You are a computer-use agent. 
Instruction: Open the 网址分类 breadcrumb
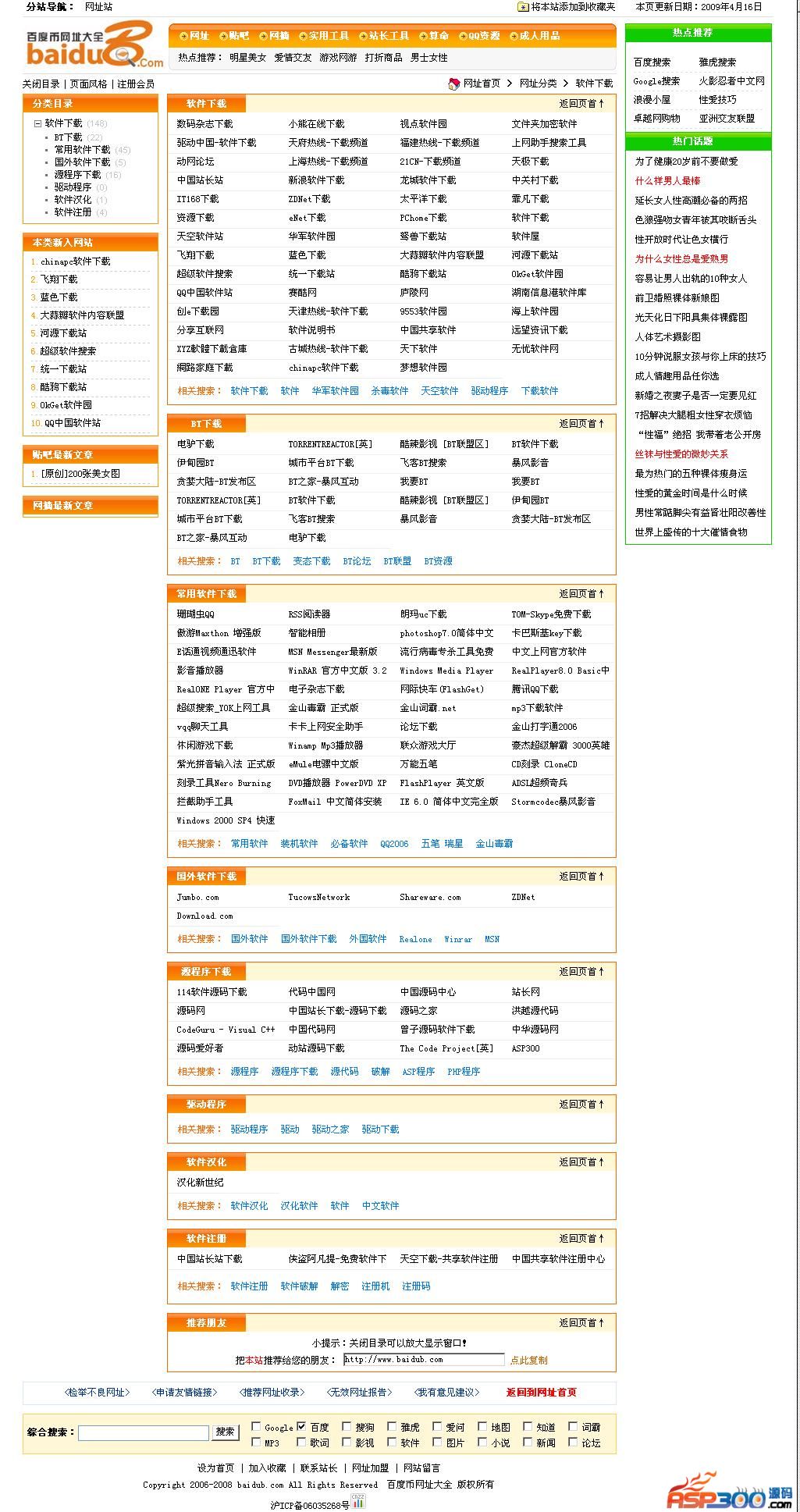coord(539,83)
